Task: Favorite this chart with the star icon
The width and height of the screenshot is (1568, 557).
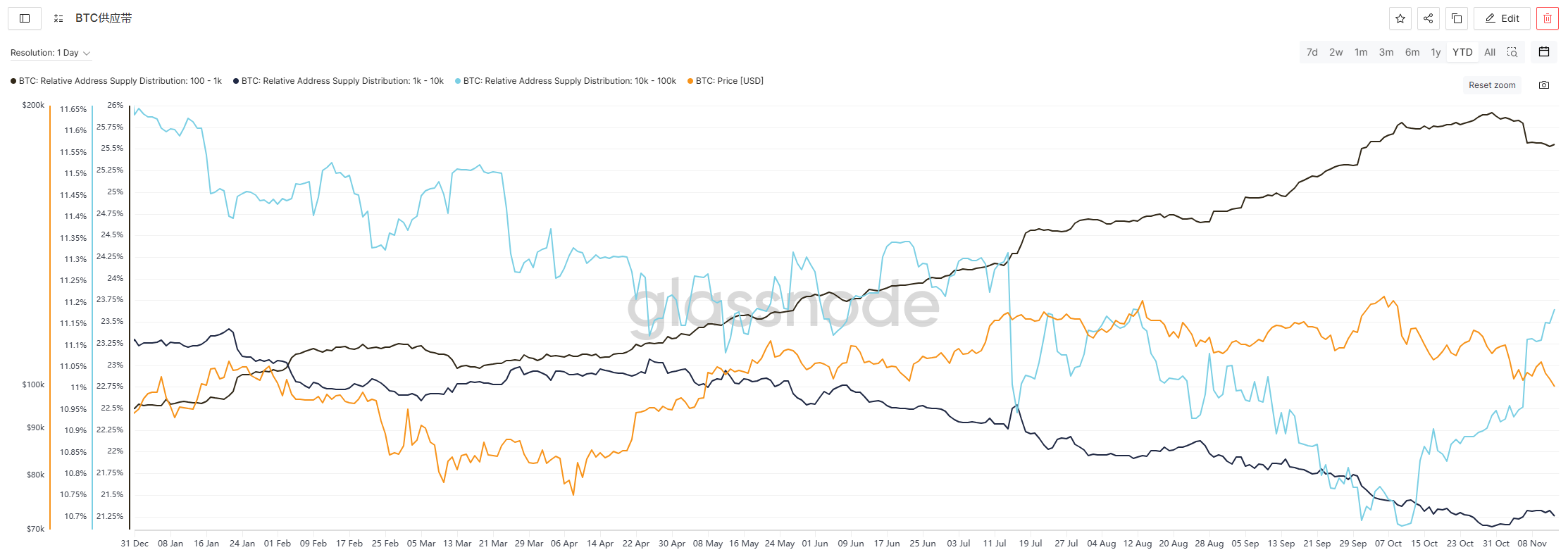Action: 1400,18
